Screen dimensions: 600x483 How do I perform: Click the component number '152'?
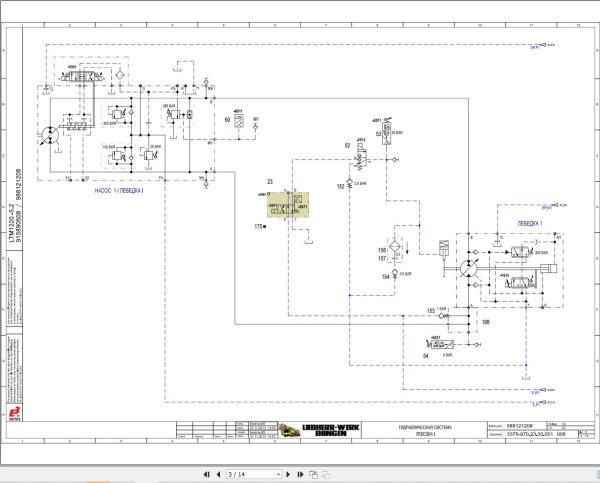pos(340,186)
